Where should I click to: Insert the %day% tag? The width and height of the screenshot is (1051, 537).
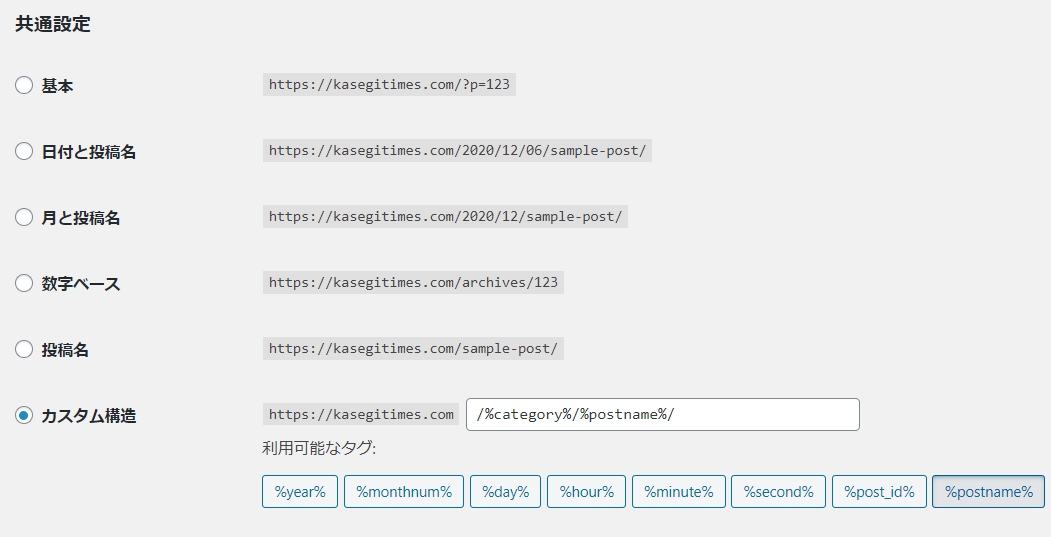pos(505,491)
